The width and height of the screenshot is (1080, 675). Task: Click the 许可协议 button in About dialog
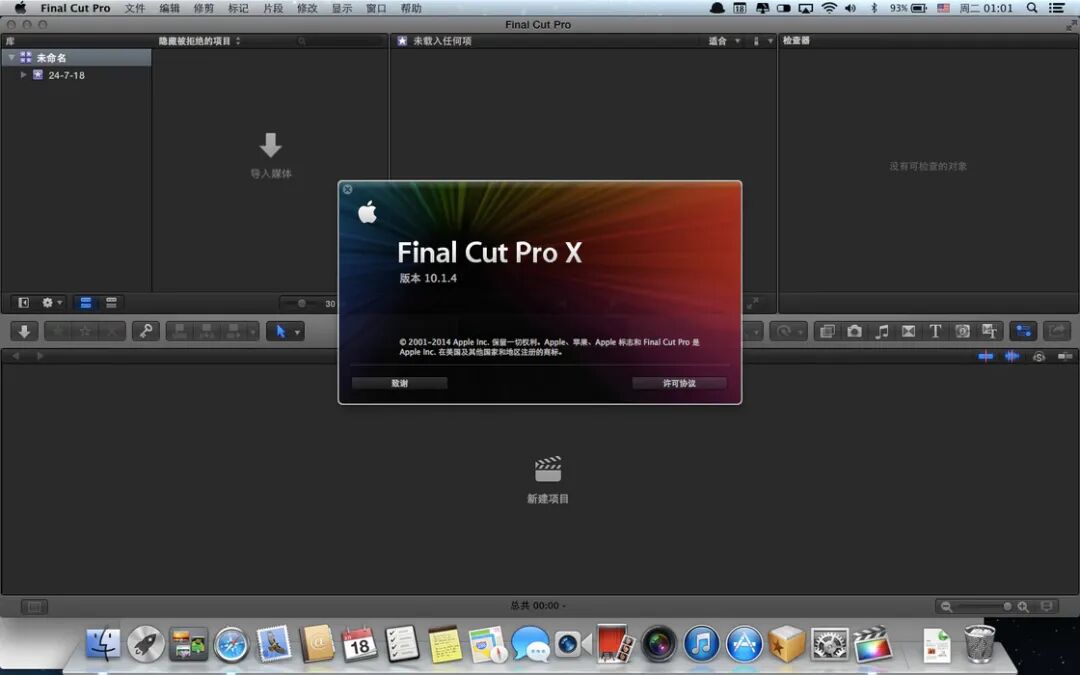click(679, 383)
